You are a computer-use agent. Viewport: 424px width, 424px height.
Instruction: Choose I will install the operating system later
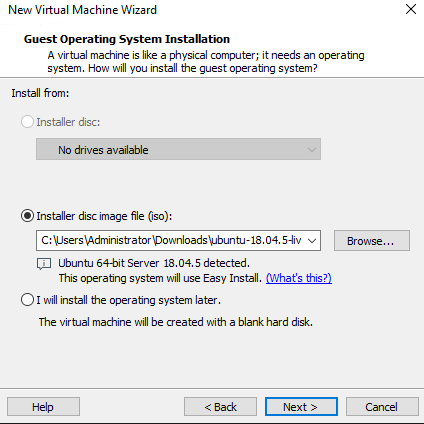pyautogui.click(x=27, y=300)
